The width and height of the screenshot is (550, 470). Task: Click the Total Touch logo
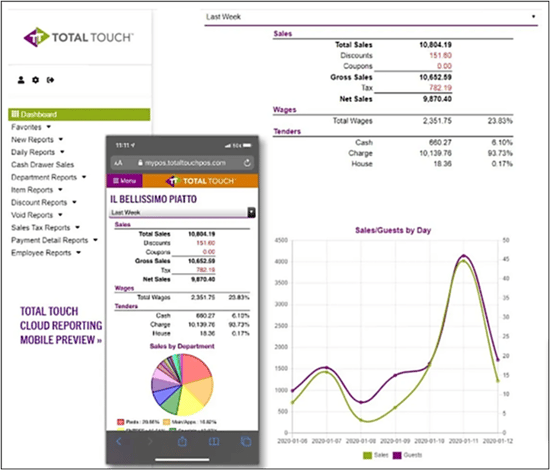pos(78,37)
